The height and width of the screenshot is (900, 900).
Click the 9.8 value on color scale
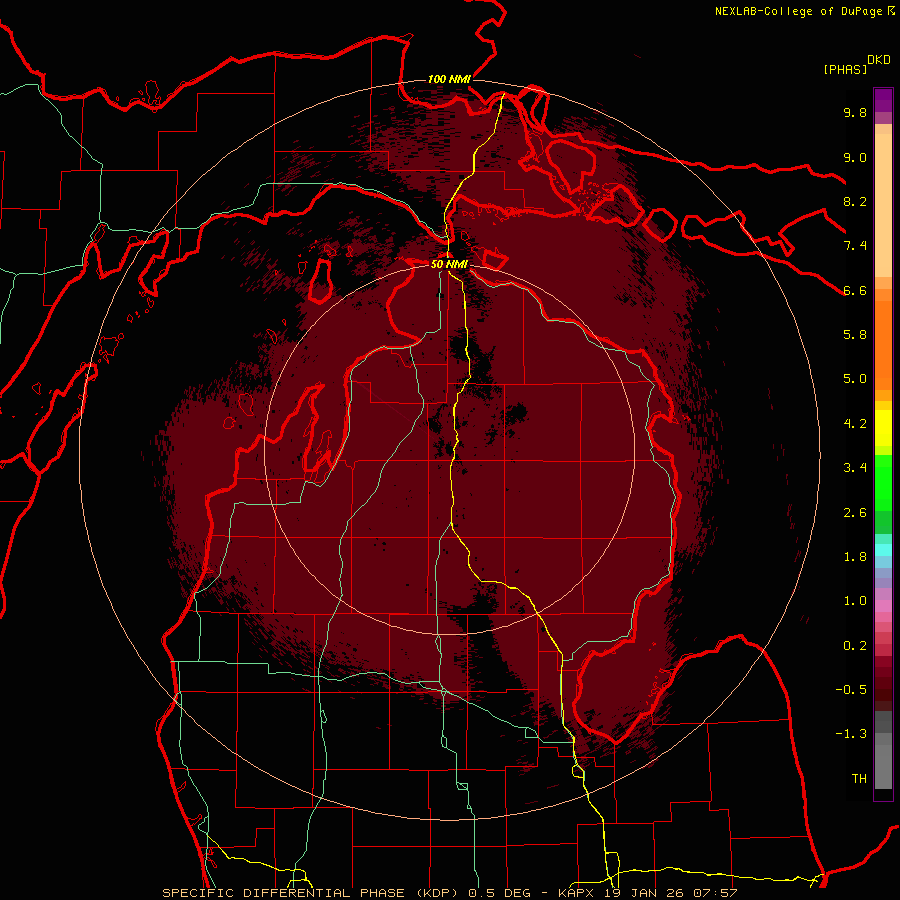(855, 113)
